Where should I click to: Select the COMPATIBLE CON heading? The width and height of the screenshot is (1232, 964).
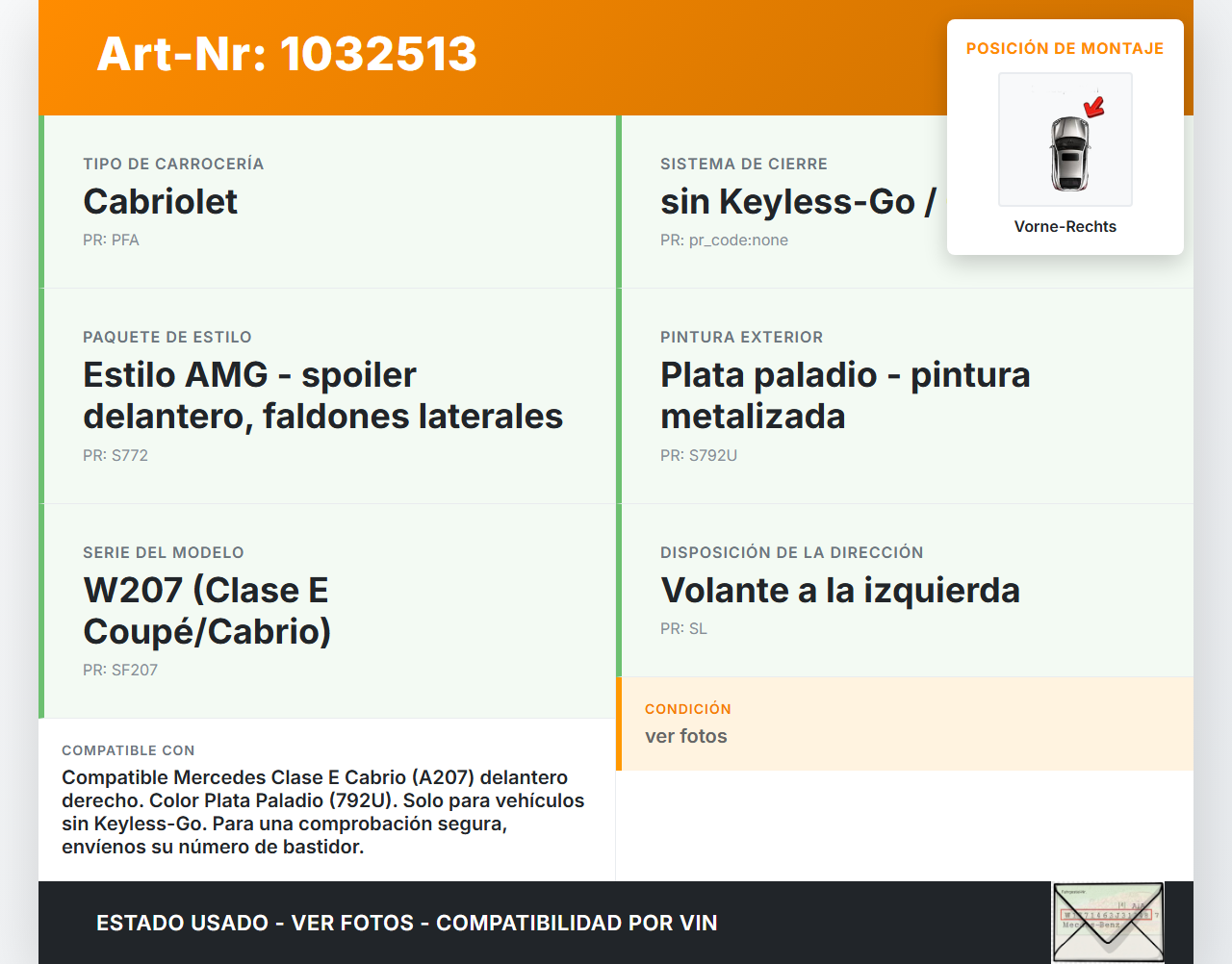(128, 750)
